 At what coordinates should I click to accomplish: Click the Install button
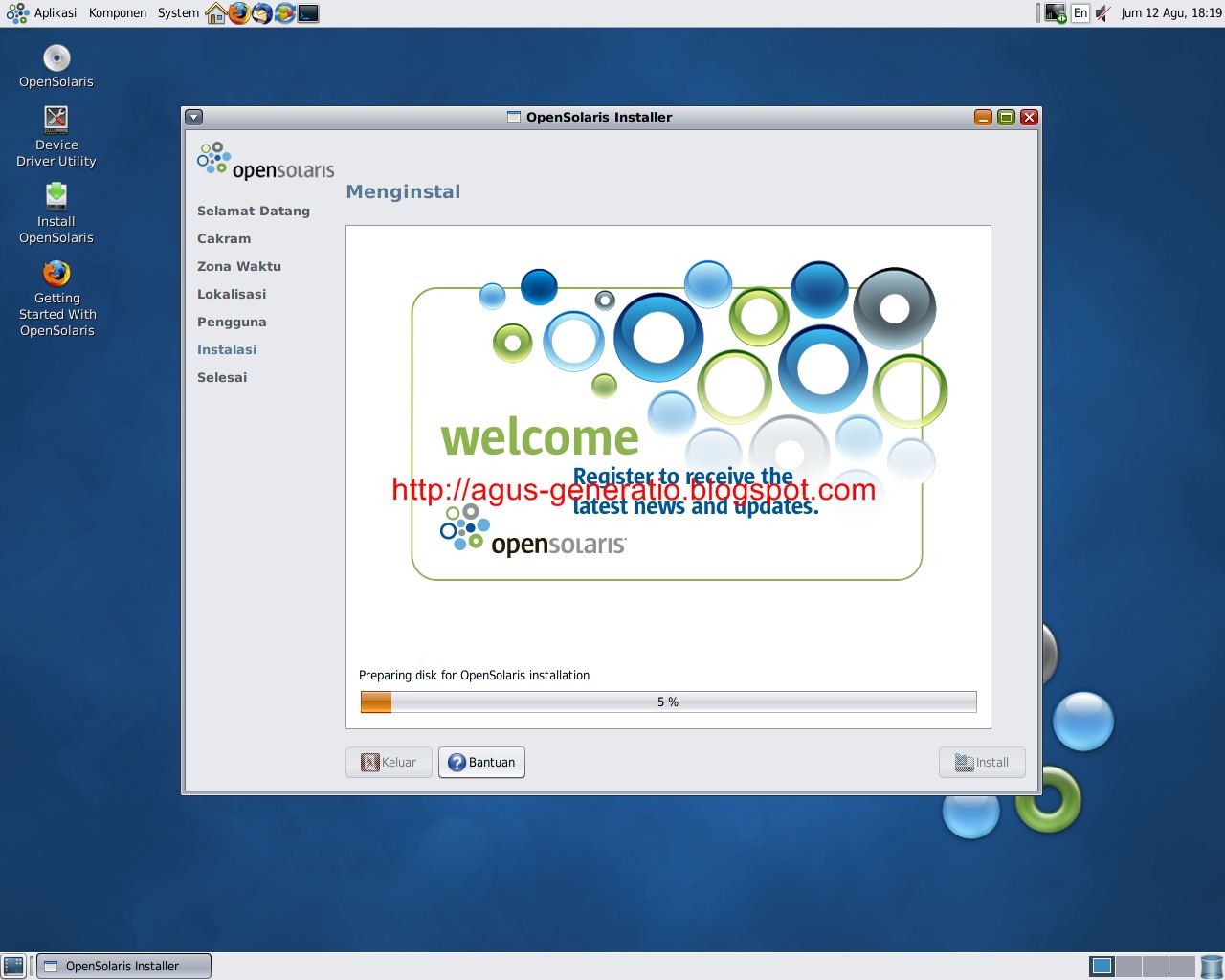pos(982,763)
